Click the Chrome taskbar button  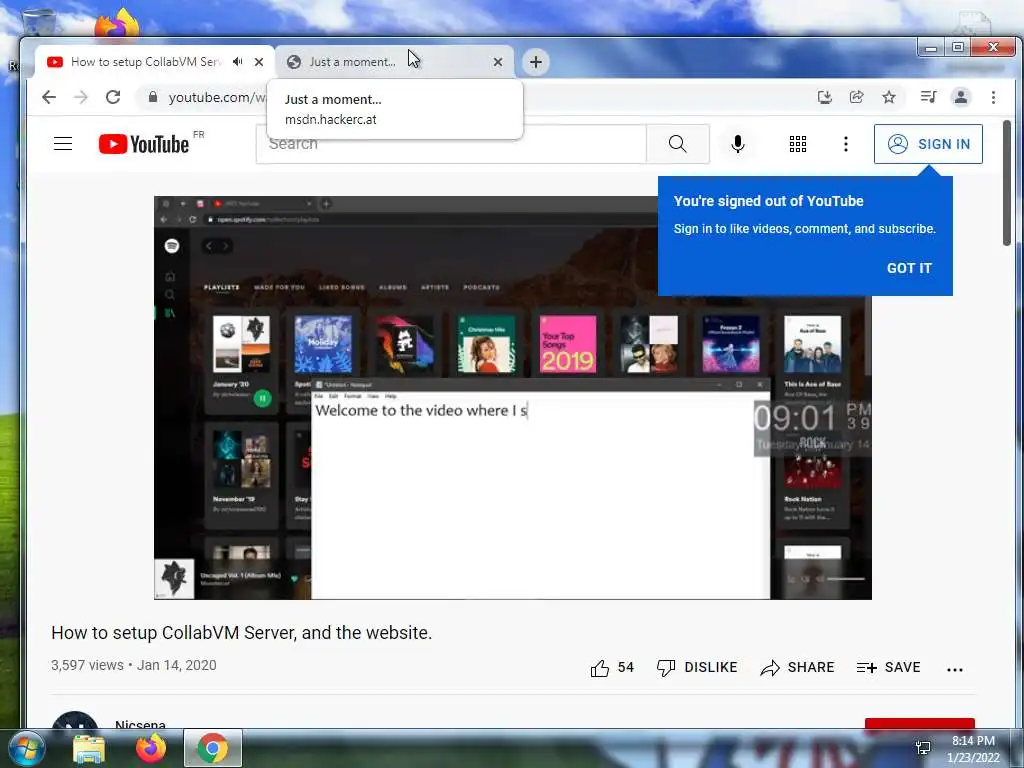(213, 748)
